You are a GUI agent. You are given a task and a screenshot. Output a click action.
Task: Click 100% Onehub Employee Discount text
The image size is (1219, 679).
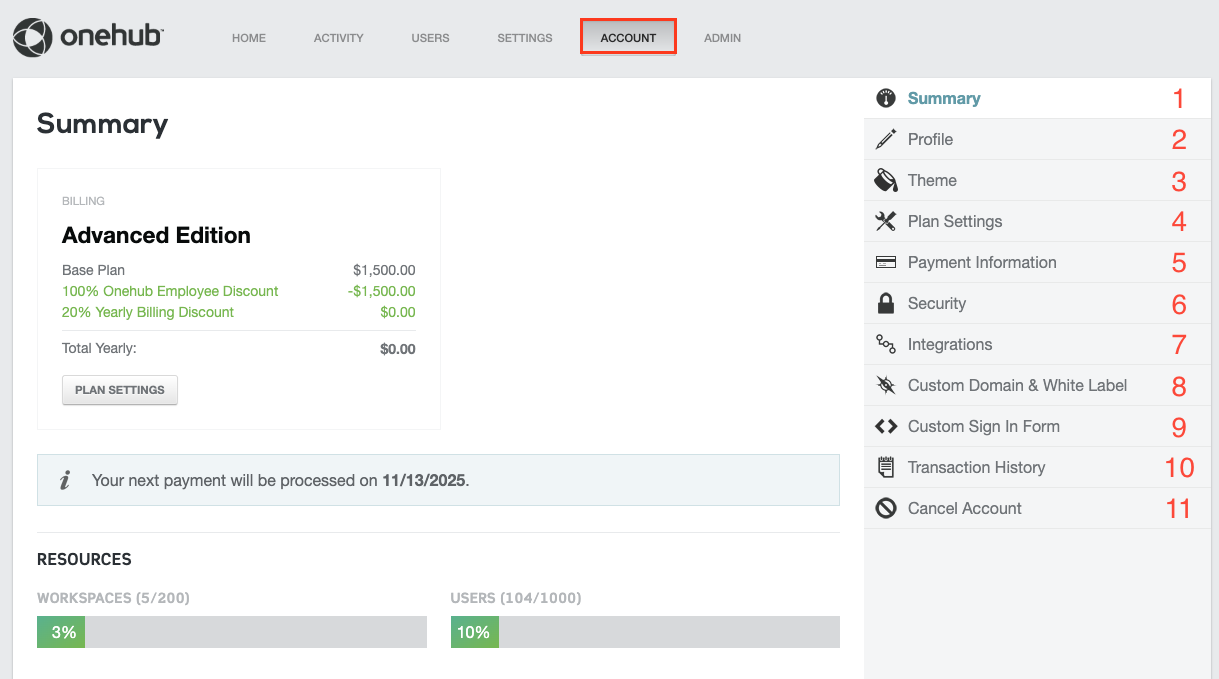[170, 291]
